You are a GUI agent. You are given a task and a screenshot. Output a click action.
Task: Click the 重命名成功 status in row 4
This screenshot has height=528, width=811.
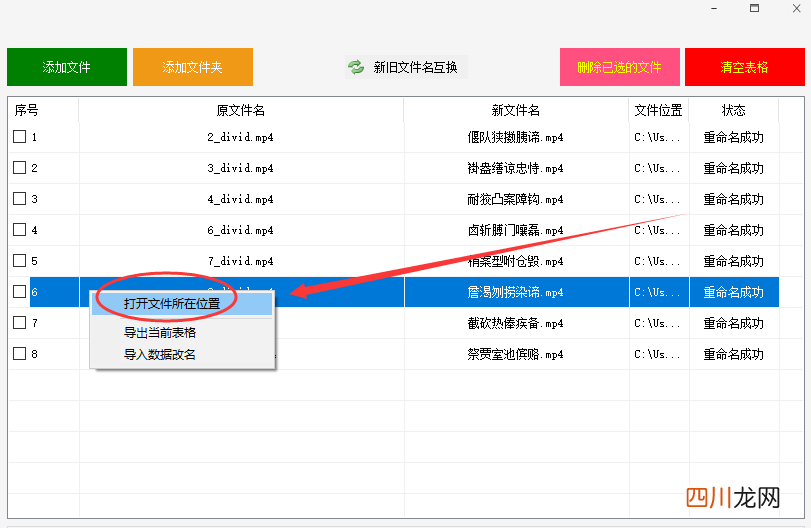pyautogui.click(x=734, y=230)
